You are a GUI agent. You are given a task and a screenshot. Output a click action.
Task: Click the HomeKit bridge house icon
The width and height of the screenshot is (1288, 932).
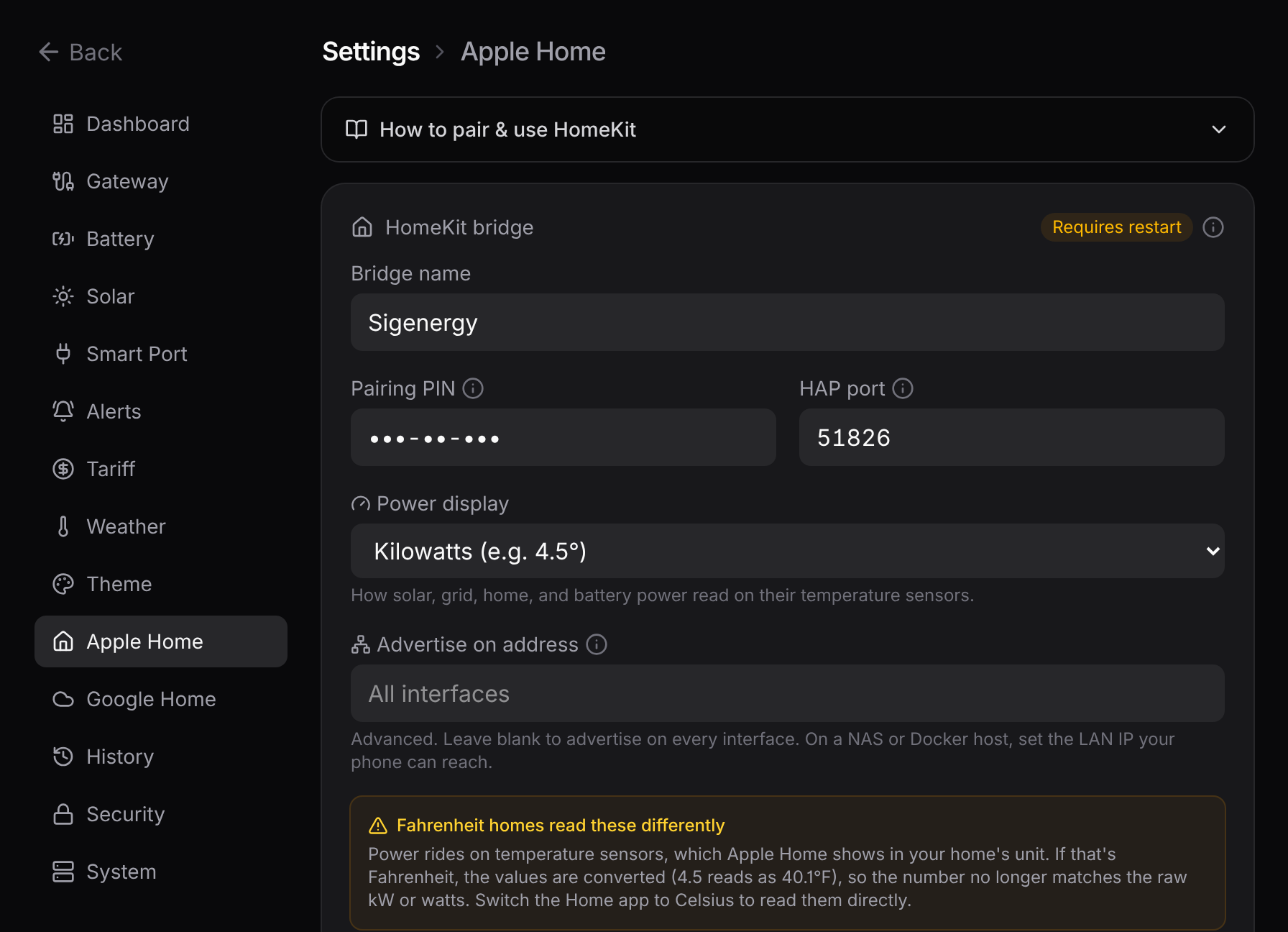point(362,227)
